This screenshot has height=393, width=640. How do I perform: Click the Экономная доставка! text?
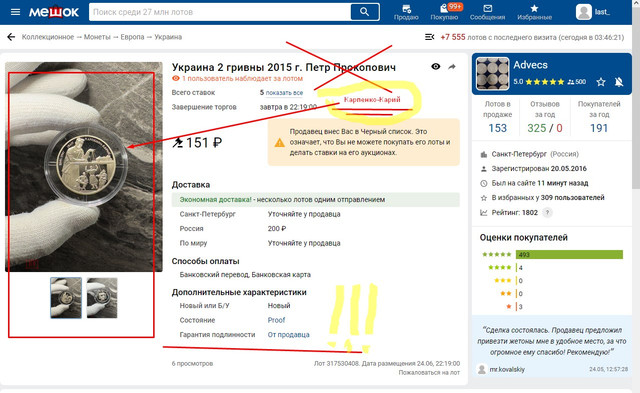click(216, 200)
